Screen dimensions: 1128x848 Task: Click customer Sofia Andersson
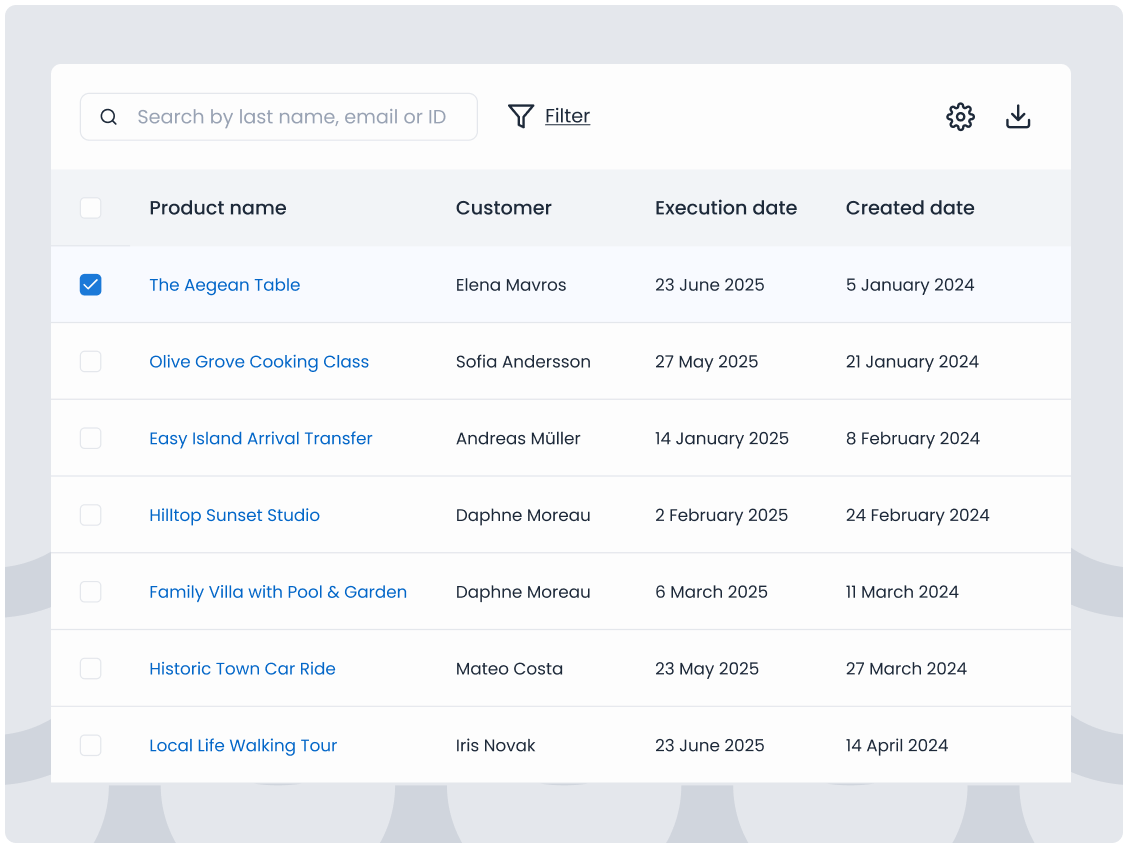click(523, 361)
